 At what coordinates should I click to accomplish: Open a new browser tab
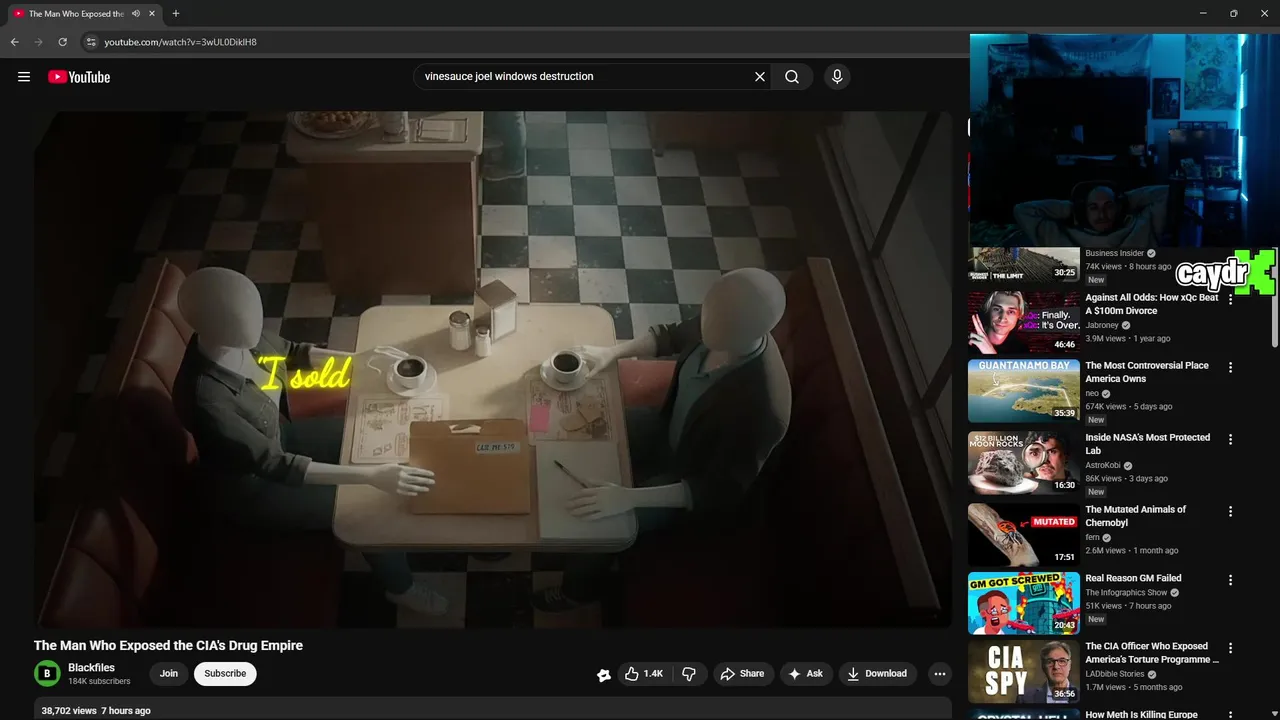176,14
